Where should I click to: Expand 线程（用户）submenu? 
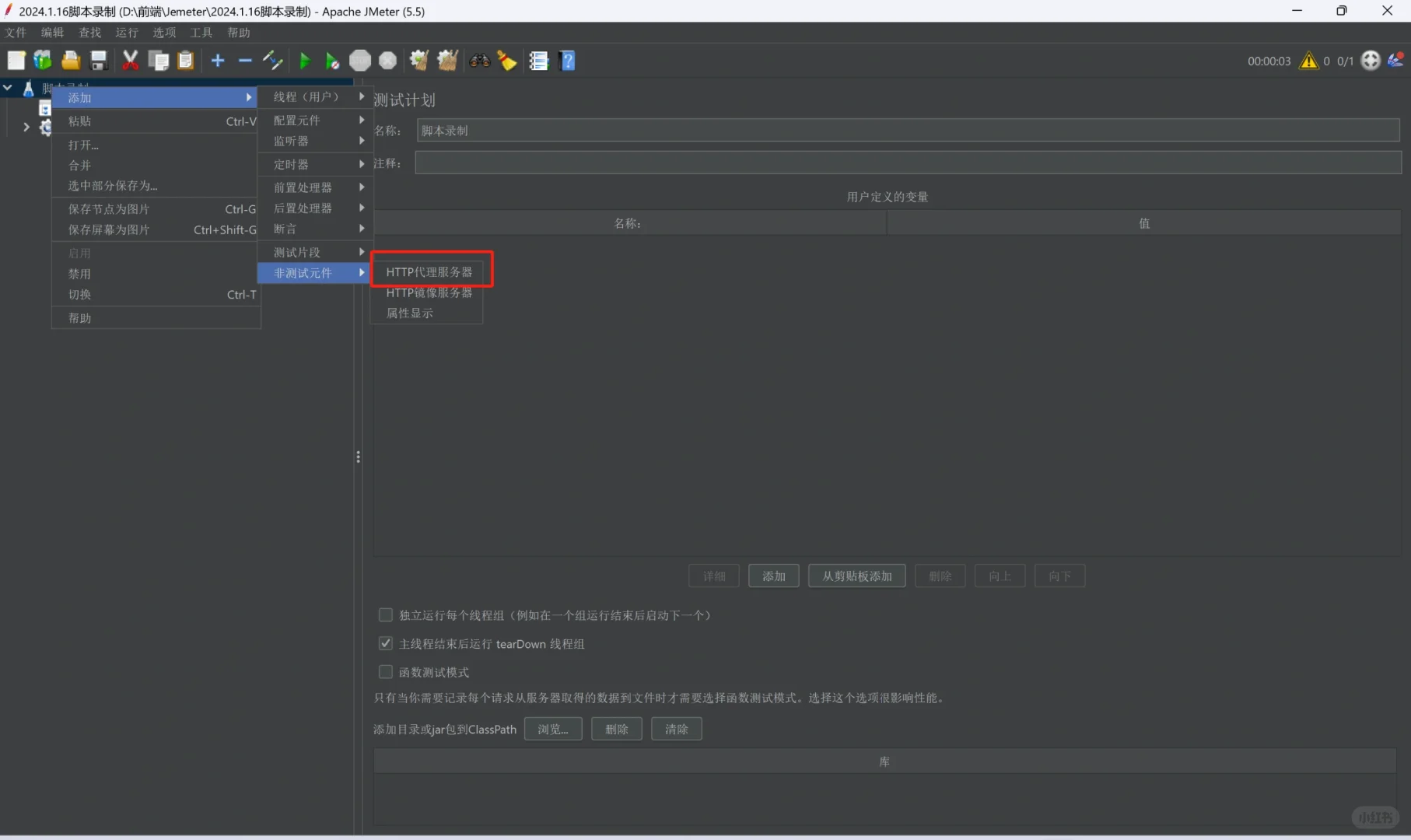315,96
